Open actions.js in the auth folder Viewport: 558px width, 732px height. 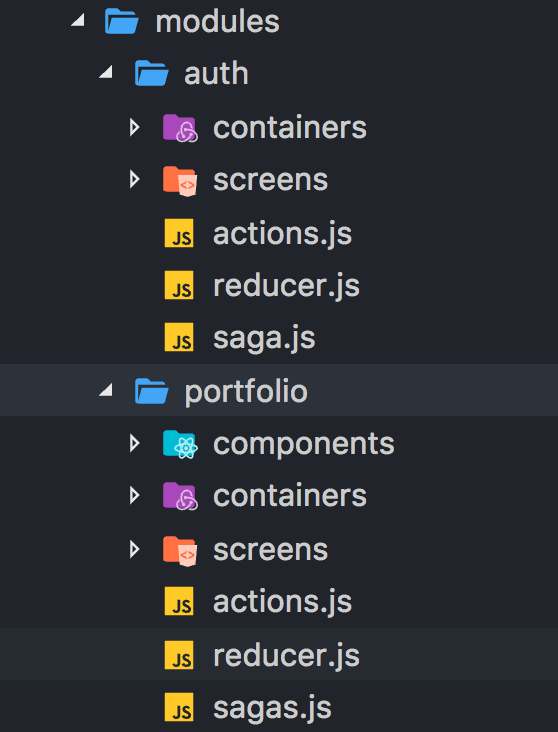coord(283,233)
